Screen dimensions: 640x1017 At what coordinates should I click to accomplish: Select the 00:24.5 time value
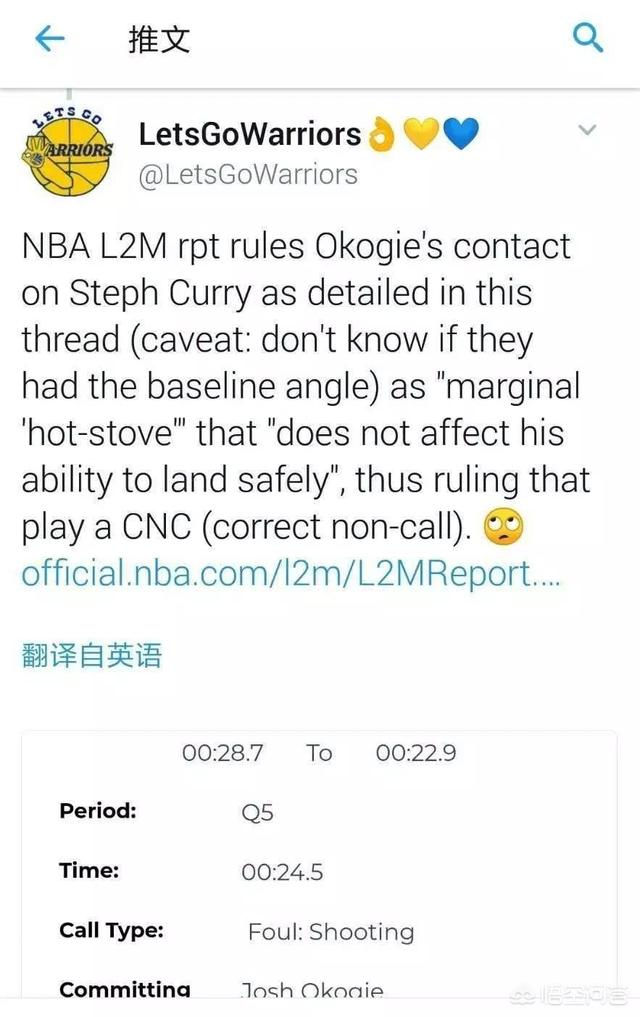282,872
